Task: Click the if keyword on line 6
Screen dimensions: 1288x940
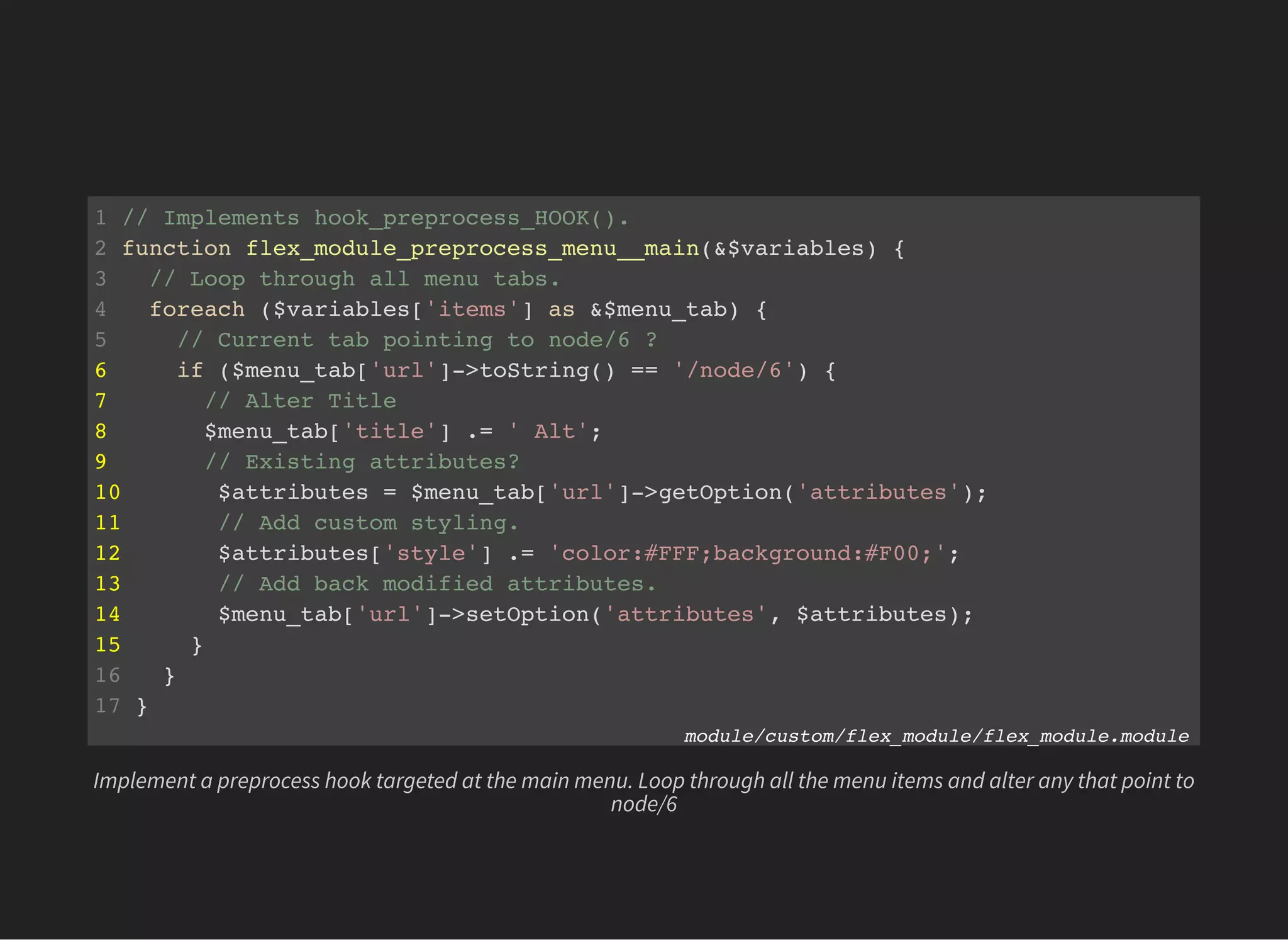Action: [190, 371]
